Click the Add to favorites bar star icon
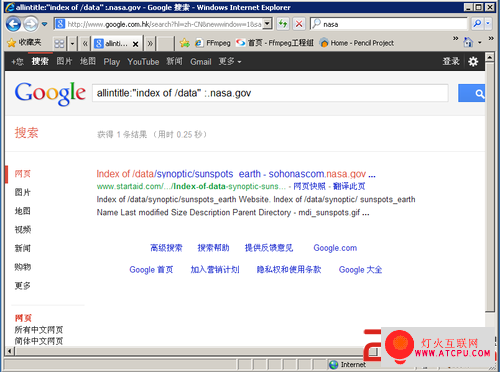Screen dimensions: 500x372 tap(184, 43)
